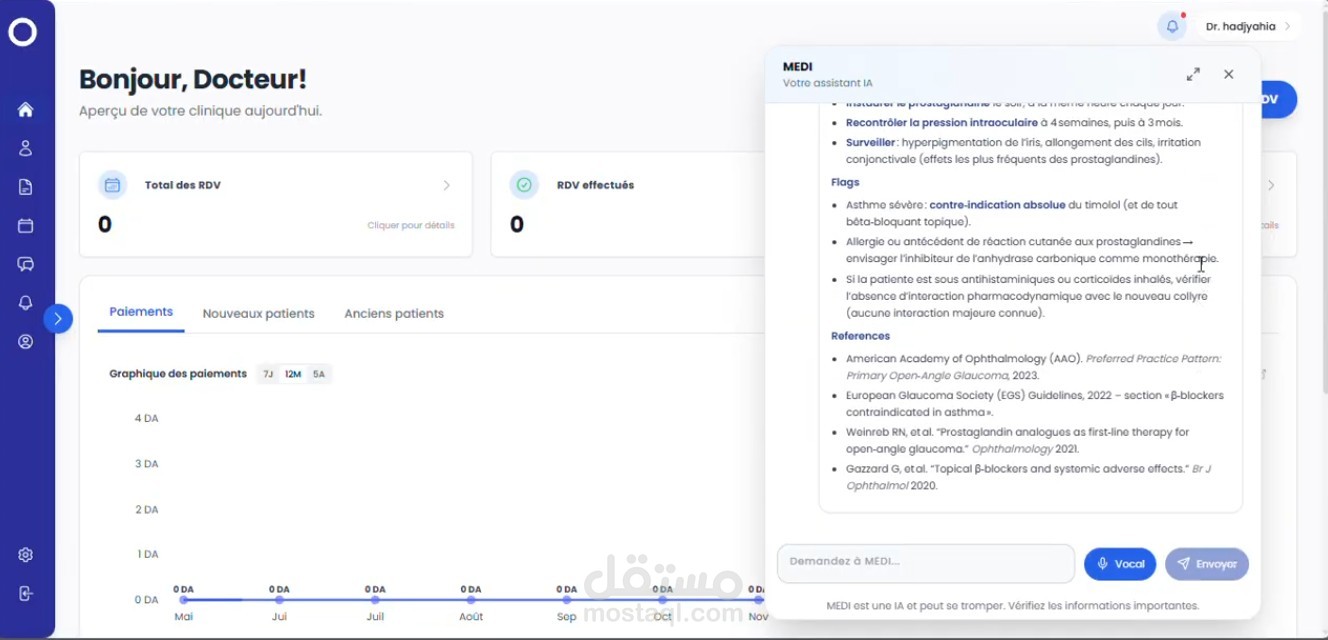Image resolution: width=1328 pixels, height=640 pixels.
Task: Switch to the Nouveaux patients tab
Action: (258, 314)
